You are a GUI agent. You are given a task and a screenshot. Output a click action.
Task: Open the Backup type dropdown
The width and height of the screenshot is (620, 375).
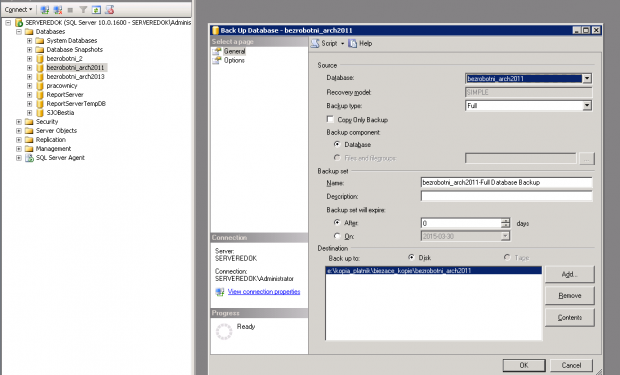pyautogui.click(x=587, y=106)
